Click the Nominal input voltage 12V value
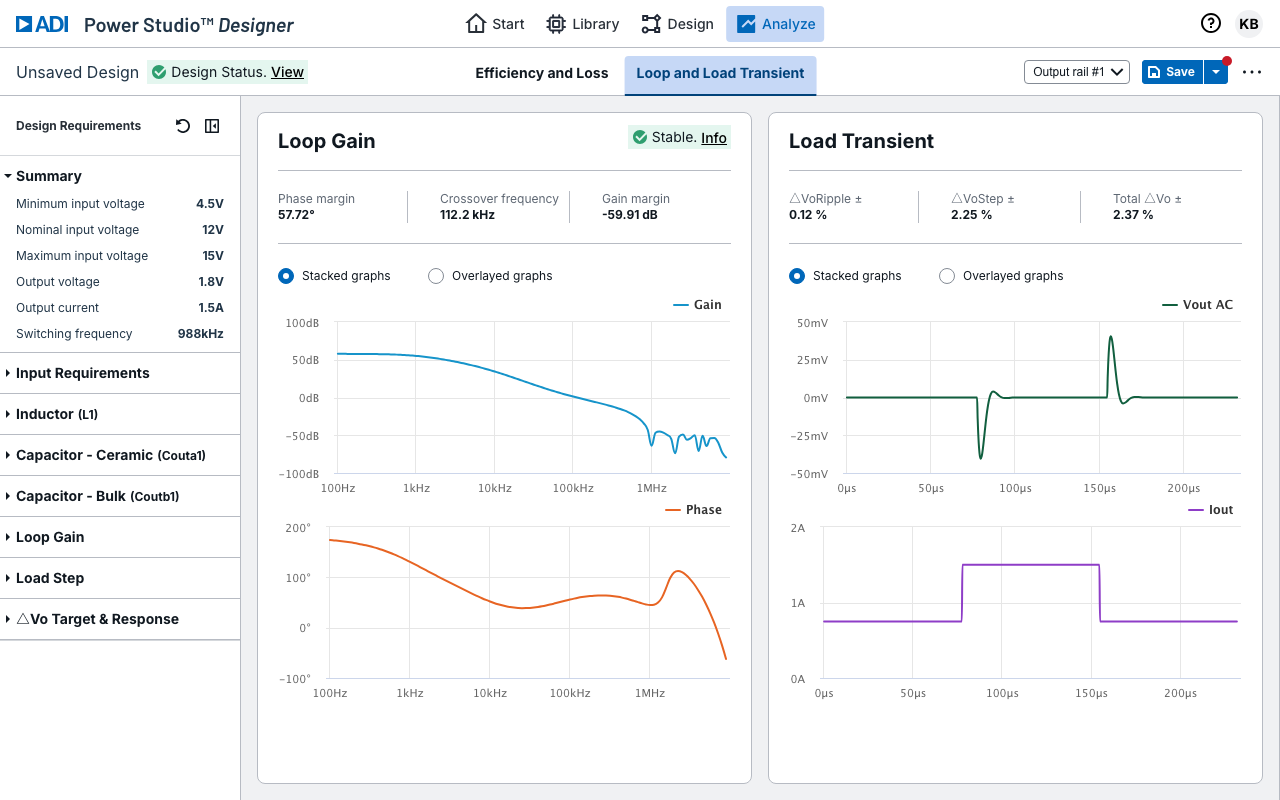Viewport: 1280px width, 800px height. point(212,230)
